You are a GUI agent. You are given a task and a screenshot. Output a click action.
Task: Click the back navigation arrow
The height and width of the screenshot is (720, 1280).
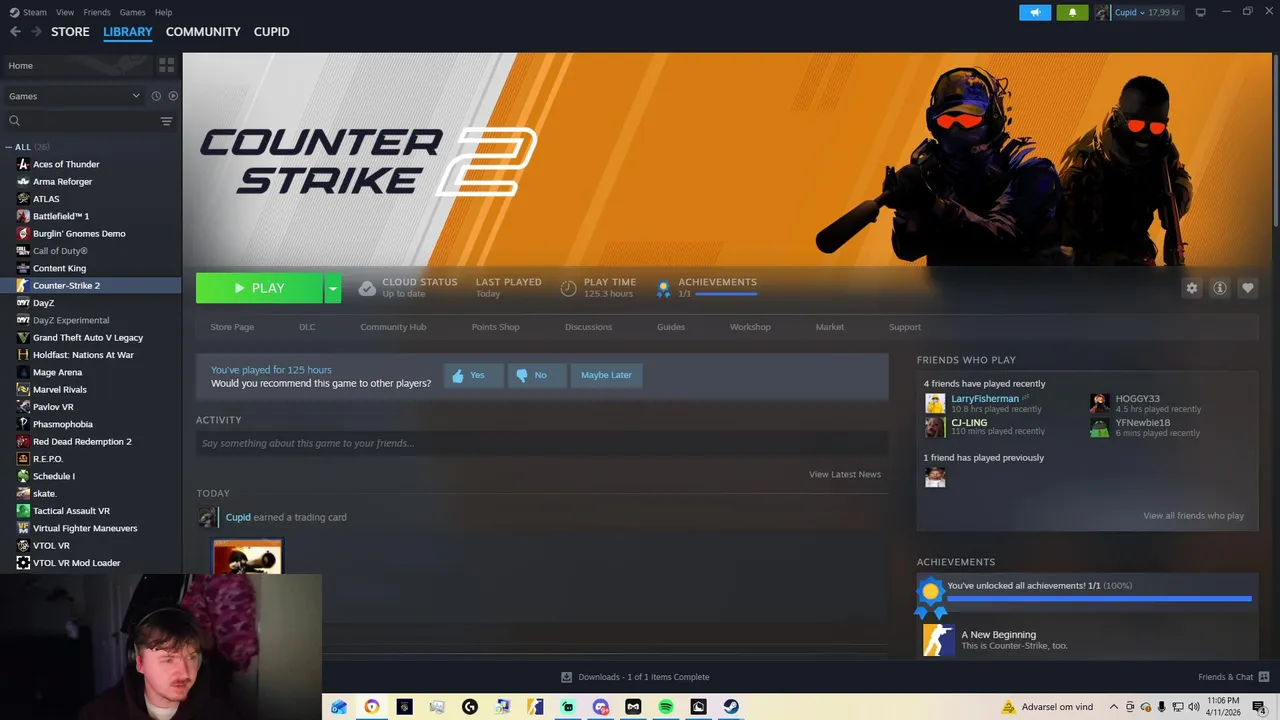pyautogui.click(x=15, y=32)
